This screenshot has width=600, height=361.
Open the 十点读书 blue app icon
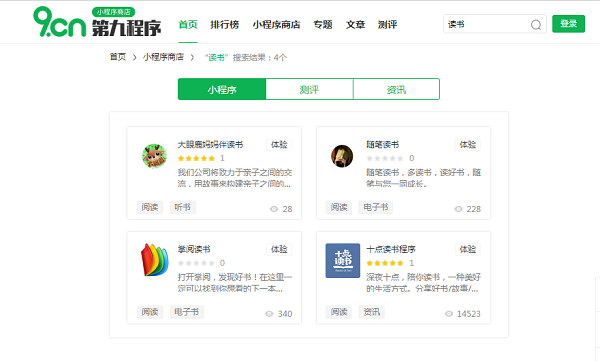[342, 260]
